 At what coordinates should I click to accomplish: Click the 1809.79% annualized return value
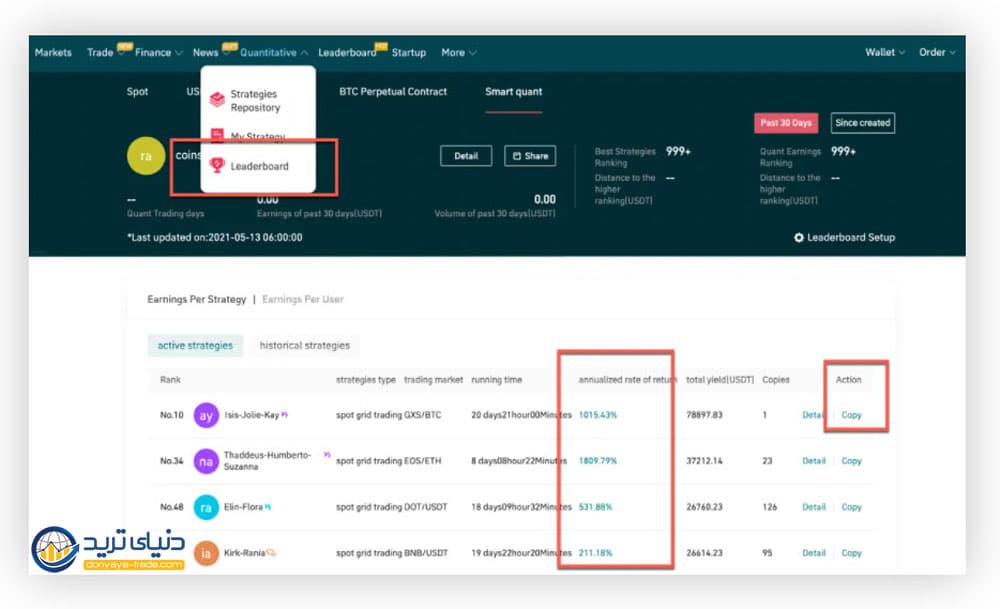[598, 460]
